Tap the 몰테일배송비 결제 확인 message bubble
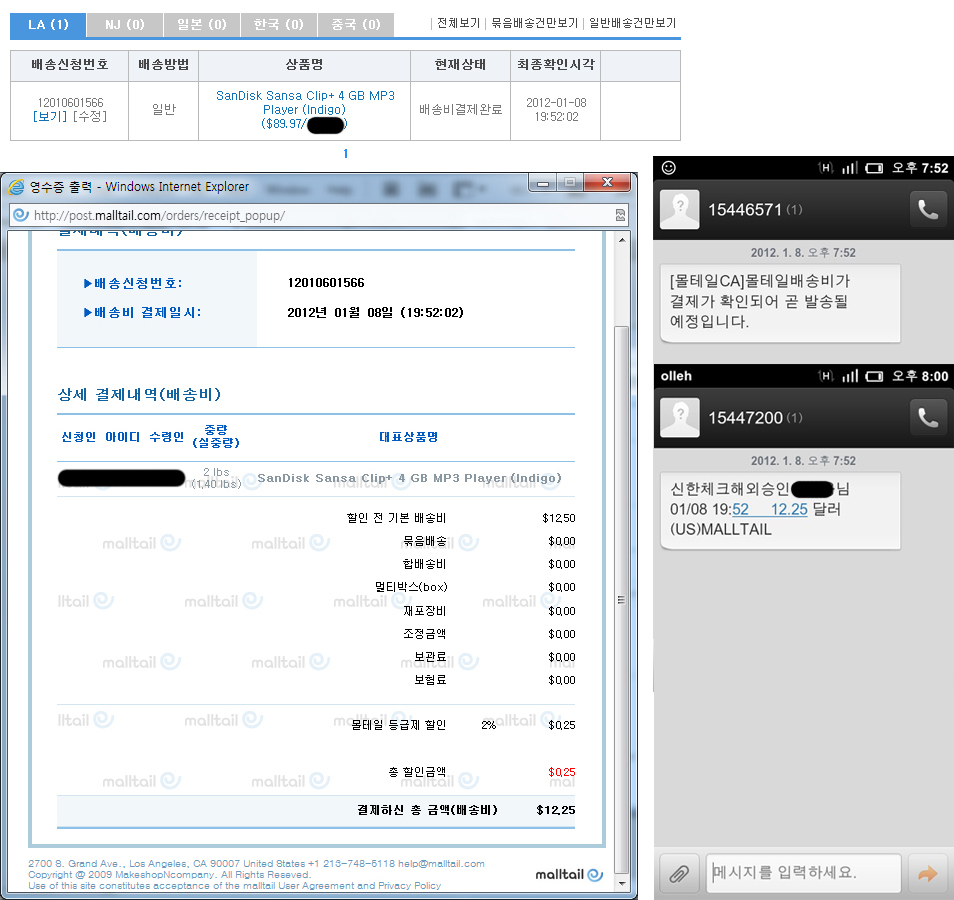954x900 pixels. coord(780,302)
